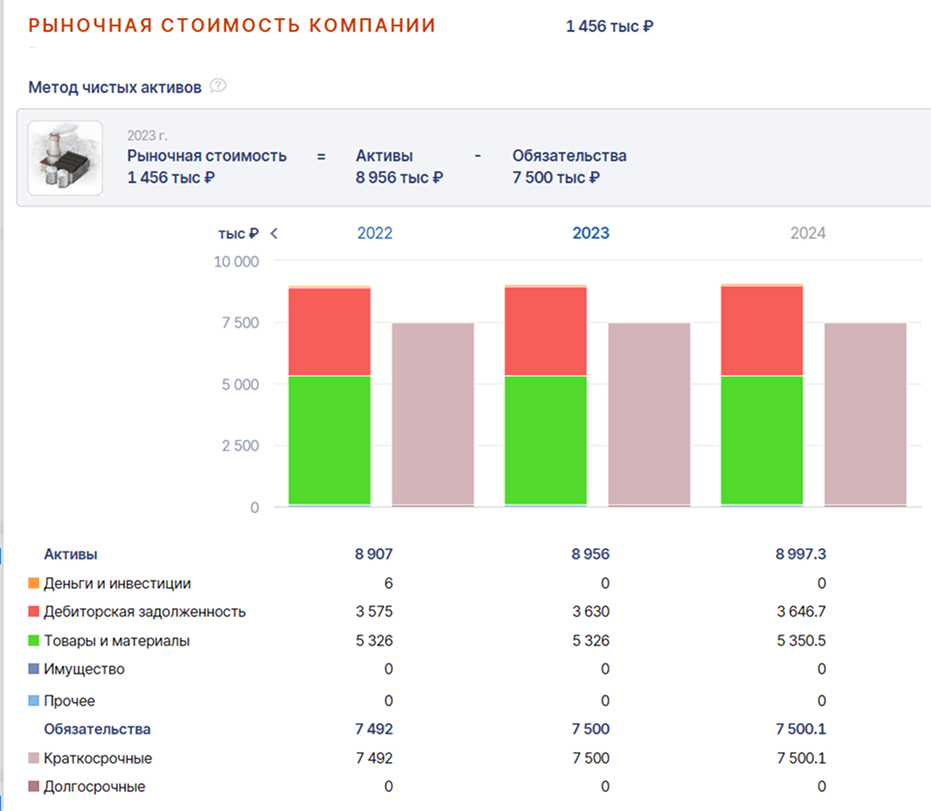Click the 3 575 receivables value
The height and width of the screenshot is (811, 931).
[x=374, y=612]
